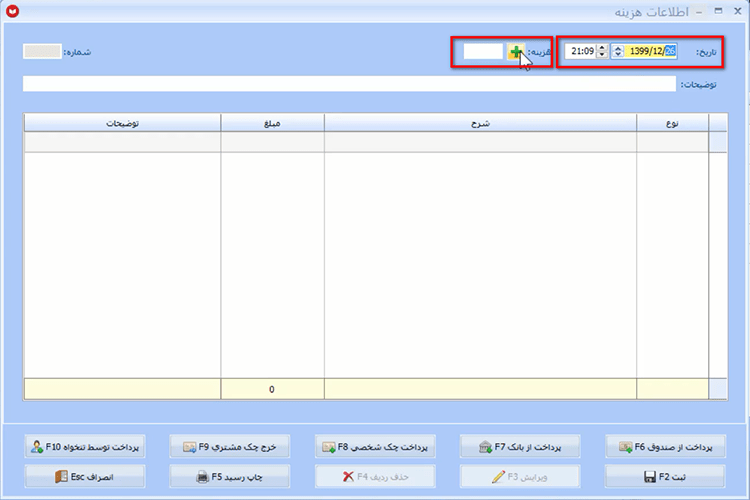Click خرج چک مشتری F9 button
Screen dimensions: 750x500
[230, 446]
